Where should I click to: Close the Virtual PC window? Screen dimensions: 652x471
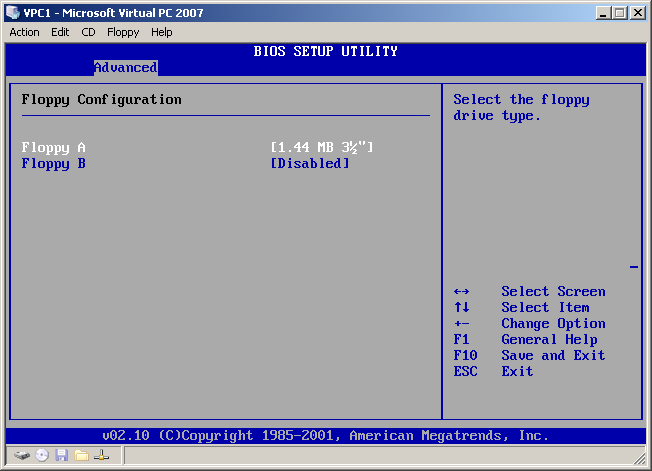[637, 13]
